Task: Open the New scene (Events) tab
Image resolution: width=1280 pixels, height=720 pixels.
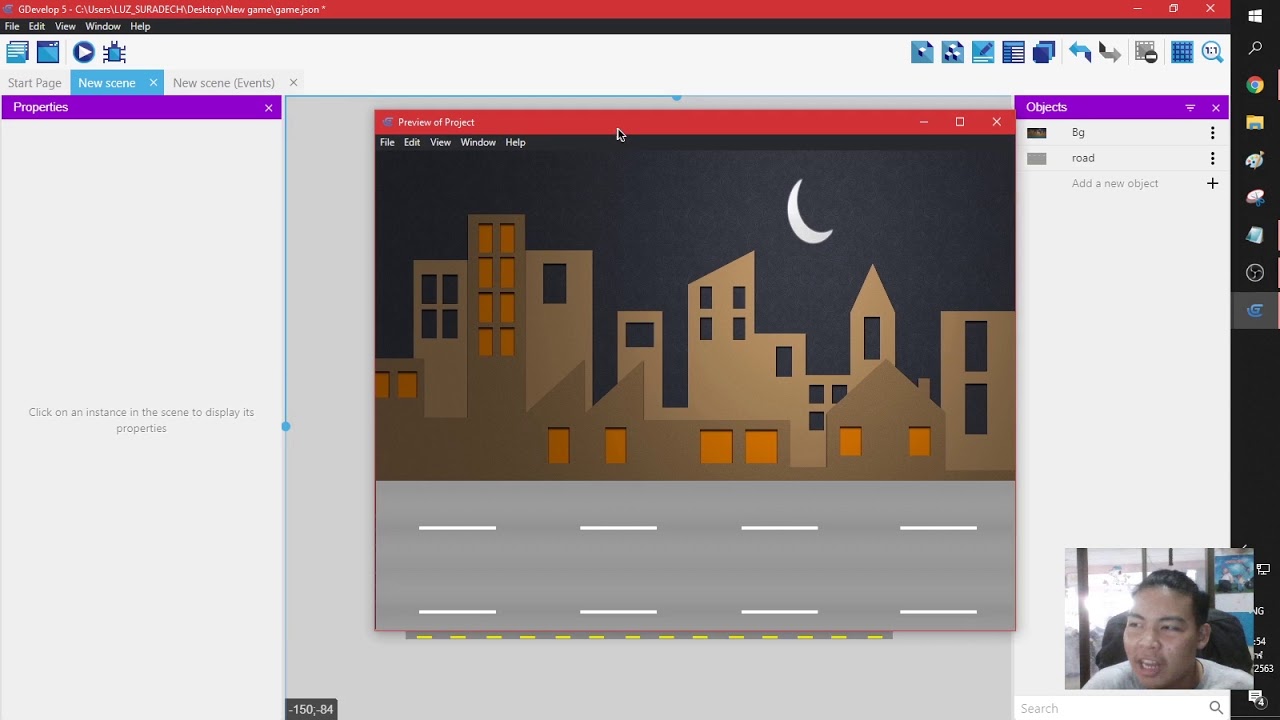Action: pyautogui.click(x=224, y=83)
